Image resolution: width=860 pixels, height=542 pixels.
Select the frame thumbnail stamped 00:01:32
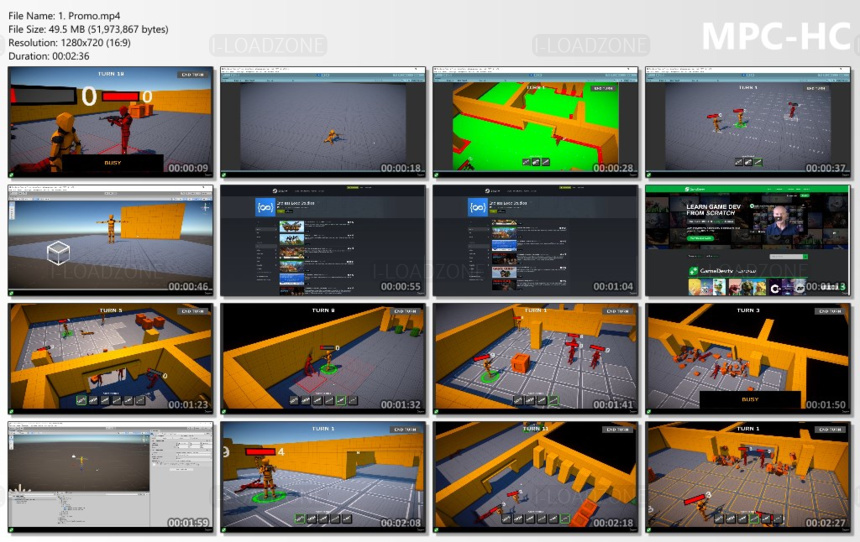coord(323,359)
